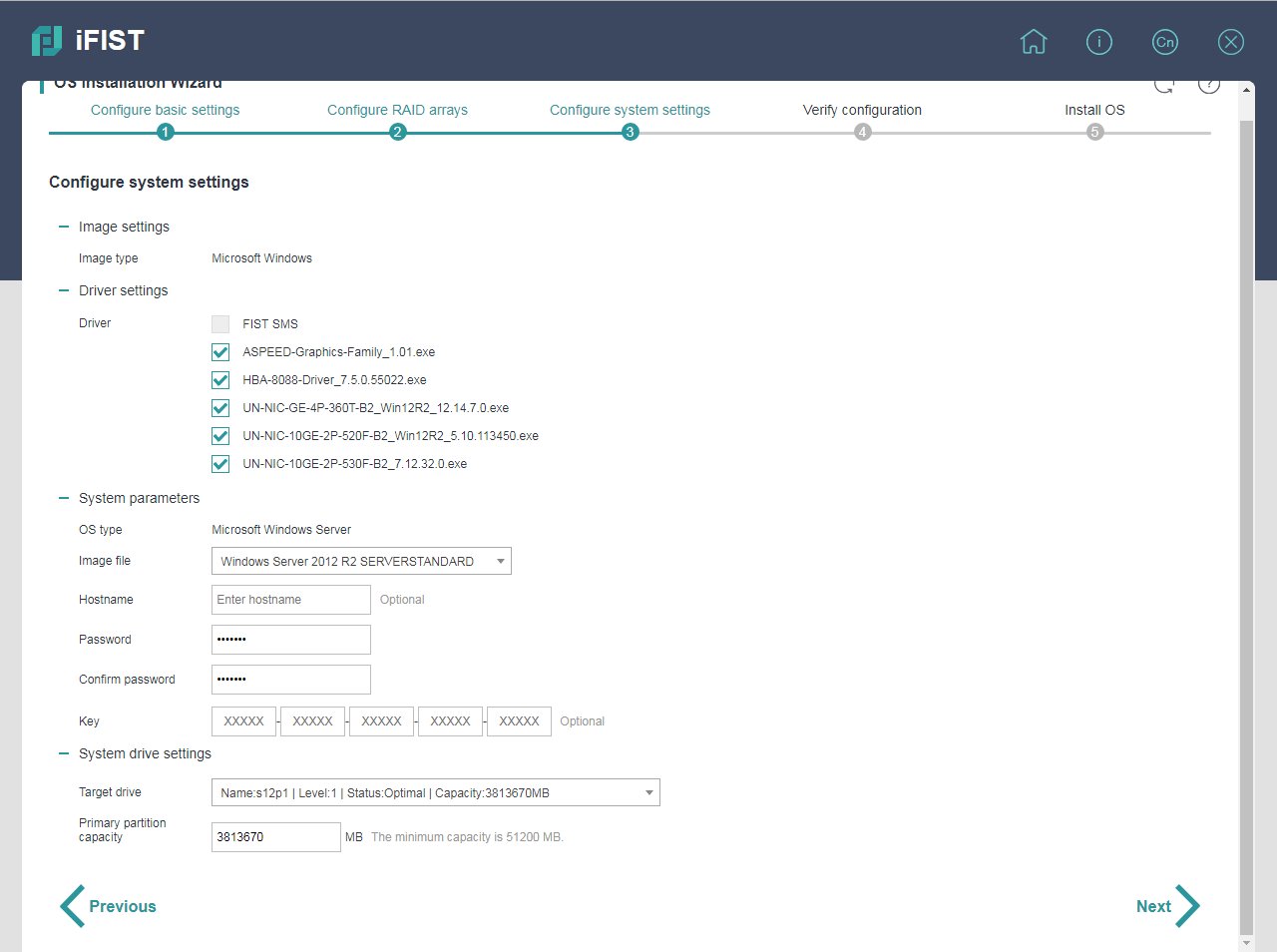Image resolution: width=1277 pixels, height=952 pixels.
Task: Click the exit X icon in header
Action: click(x=1231, y=42)
